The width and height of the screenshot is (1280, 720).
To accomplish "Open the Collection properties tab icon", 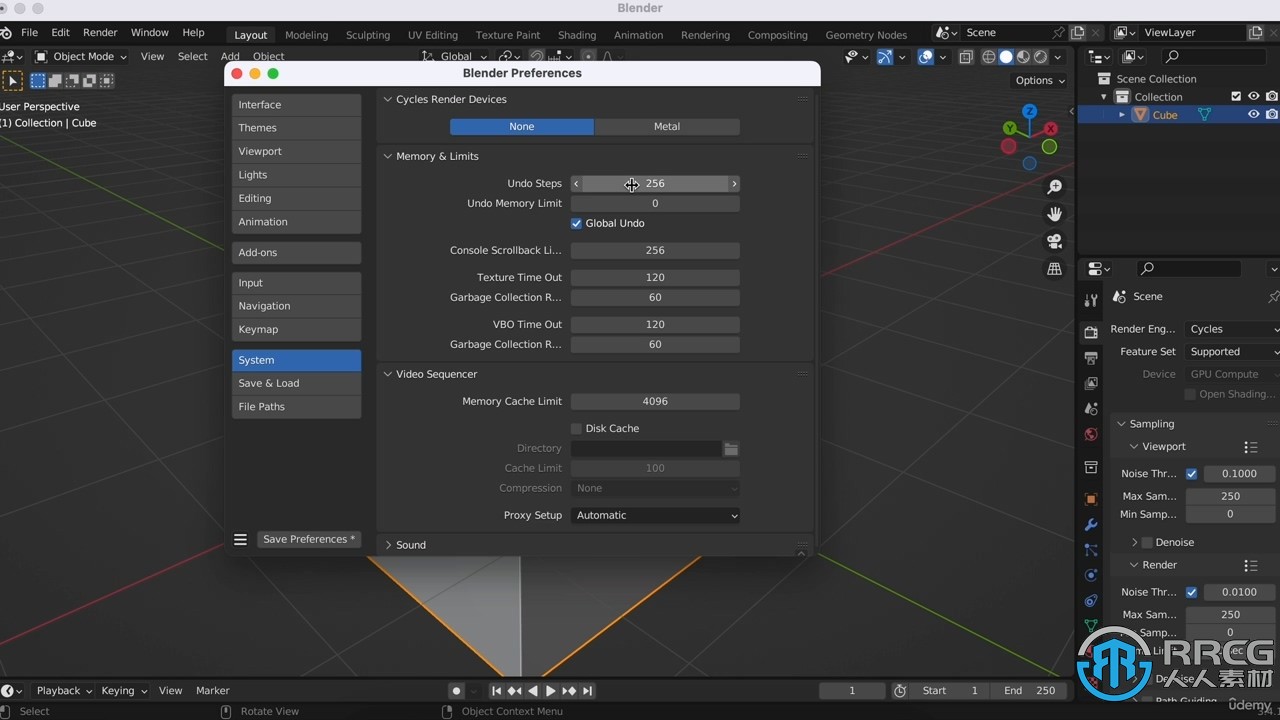I will coord(1091,467).
